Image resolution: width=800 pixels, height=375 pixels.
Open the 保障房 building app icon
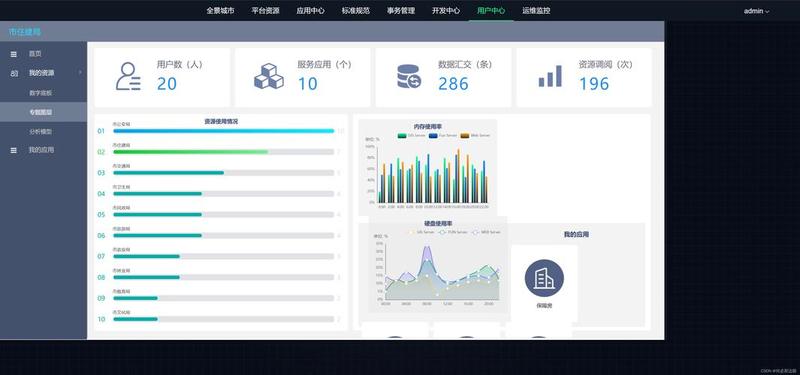[x=544, y=278]
